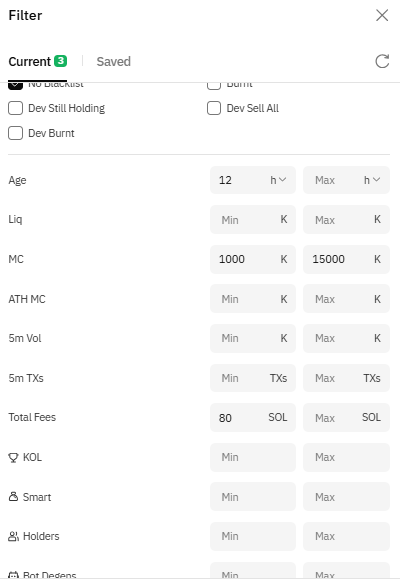Screen dimensions: 400x582
Task: Focus the Holders Max field
Action: click(346, 536)
